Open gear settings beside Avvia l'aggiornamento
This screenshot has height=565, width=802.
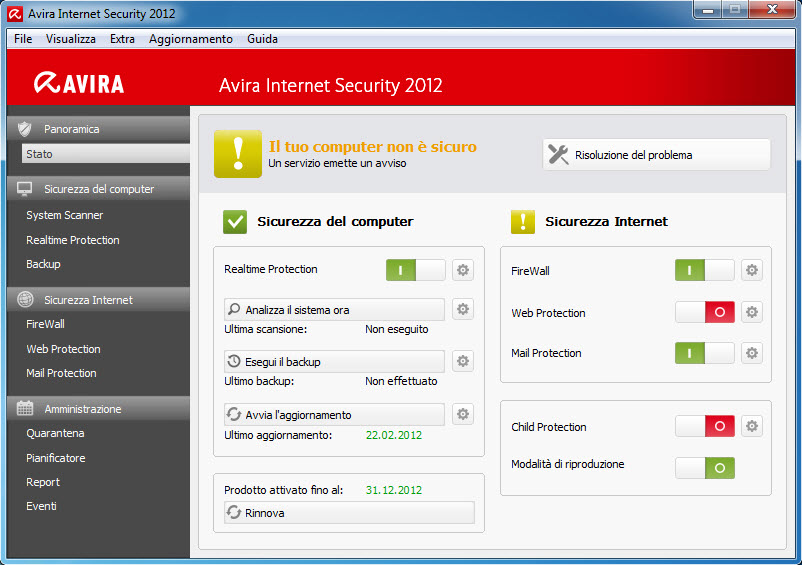pos(463,414)
